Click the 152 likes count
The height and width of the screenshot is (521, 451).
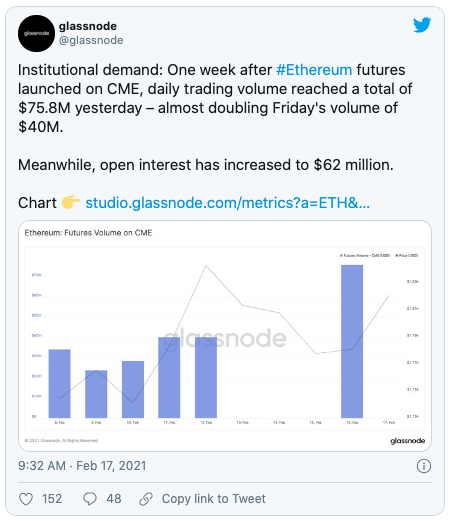tap(52, 499)
